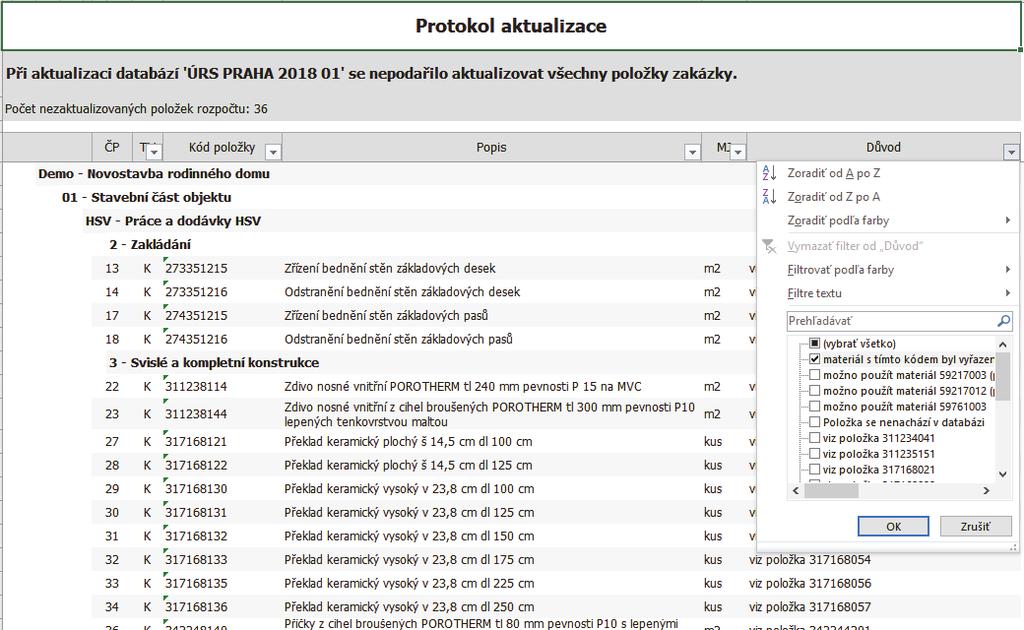Toggle the '(vybrať všetko)' checkbox
This screenshot has height=630, width=1024.
(x=814, y=343)
